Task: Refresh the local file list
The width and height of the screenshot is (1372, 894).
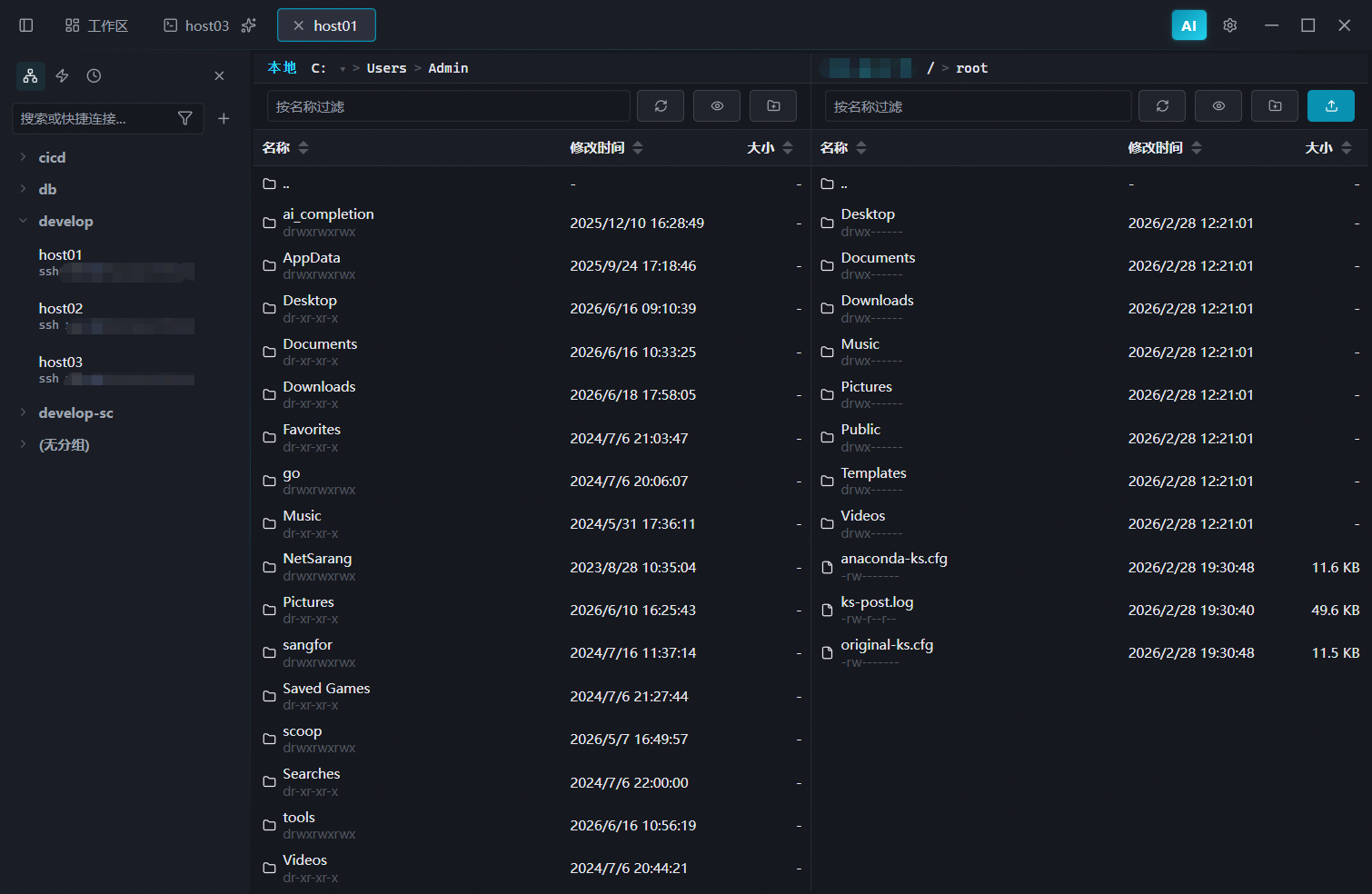Action: coord(661,106)
